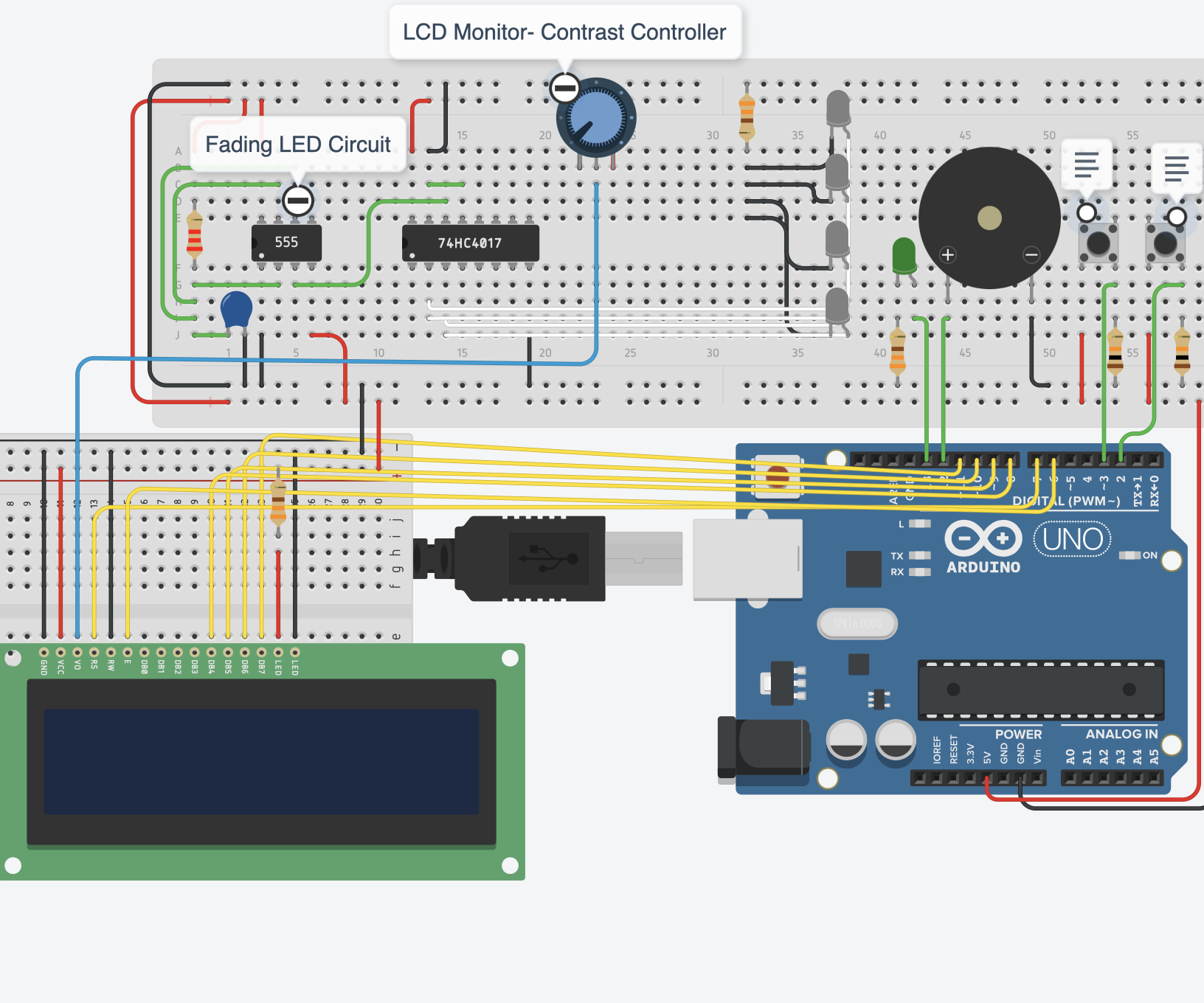Click the Fading LED Circuit label text

(297, 145)
